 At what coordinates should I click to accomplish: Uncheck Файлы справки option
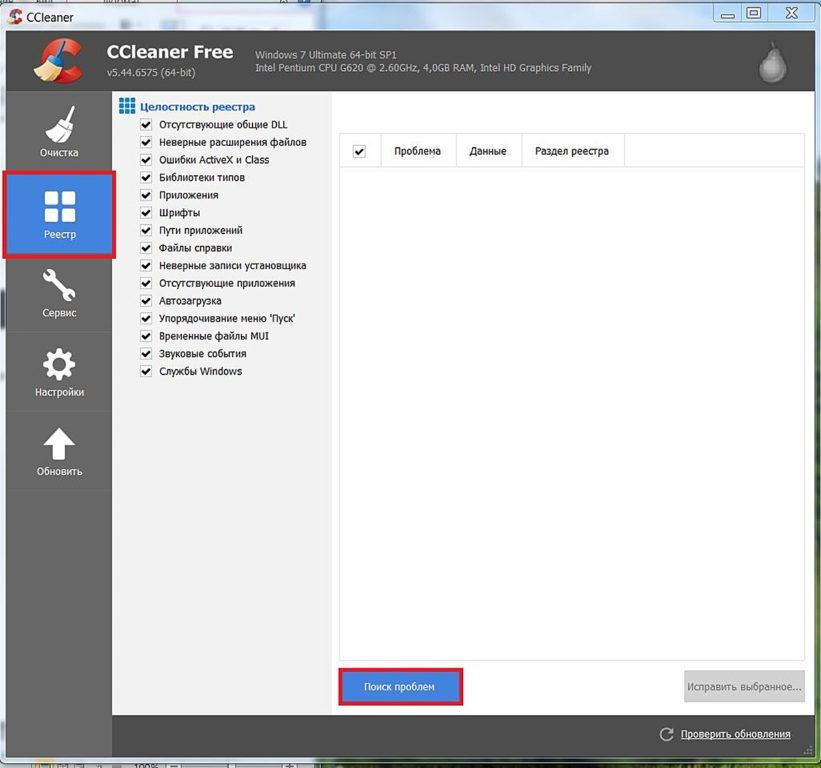click(146, 248)
